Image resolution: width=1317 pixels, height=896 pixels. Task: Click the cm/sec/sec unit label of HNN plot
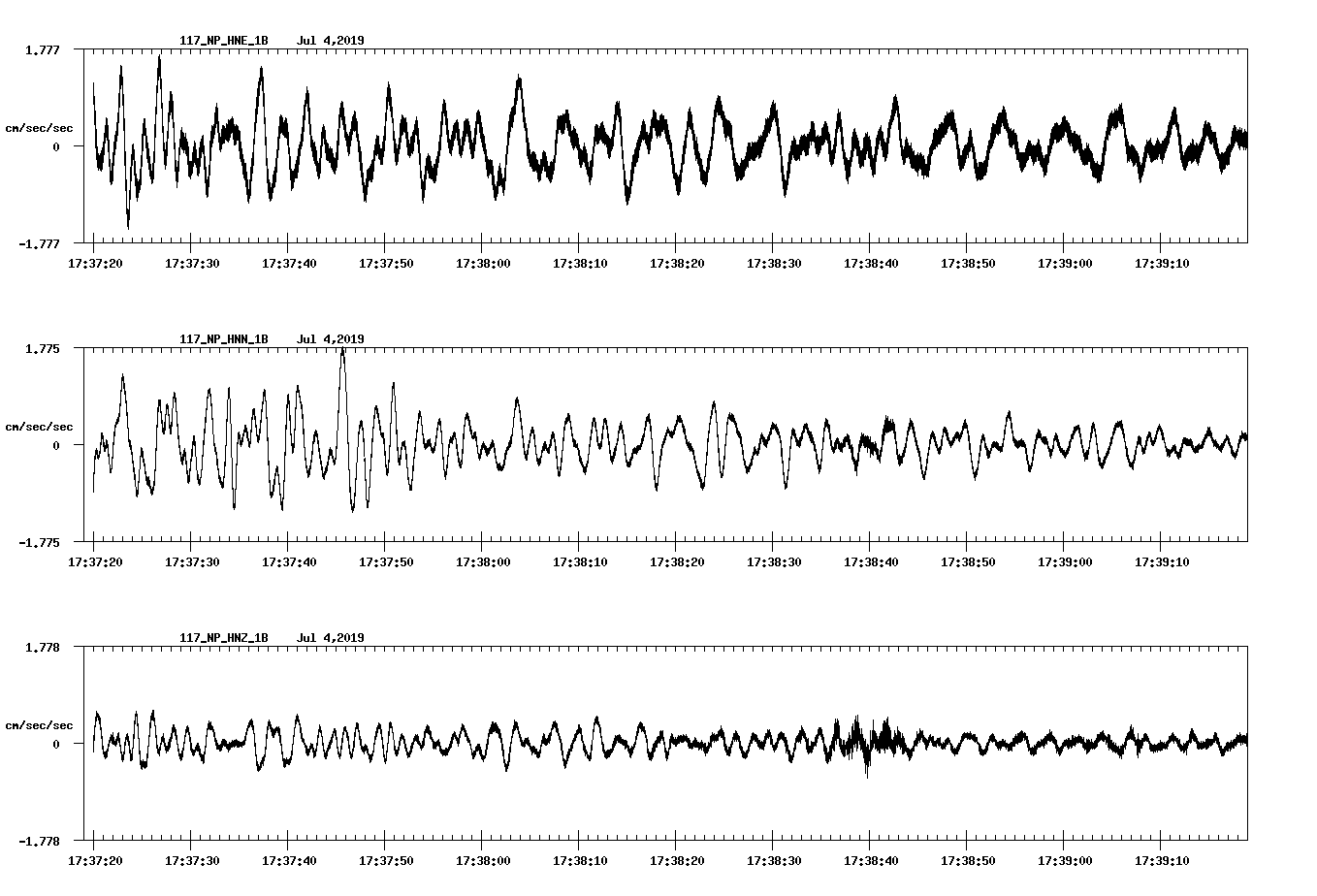coord(40,427)
